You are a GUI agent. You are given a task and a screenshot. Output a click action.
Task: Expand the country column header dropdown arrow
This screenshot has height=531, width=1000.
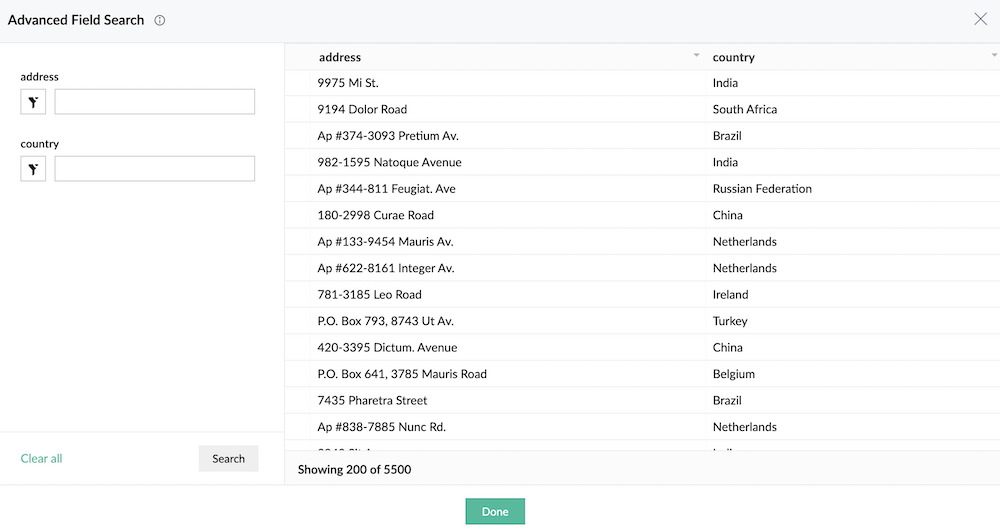[993, 56]
